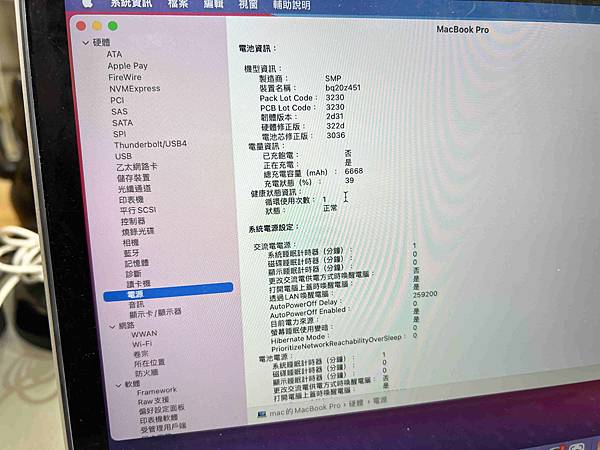Select 記憶體 in the sidebar
Viewport: 600px width, 450px height.
pos(137,263)
